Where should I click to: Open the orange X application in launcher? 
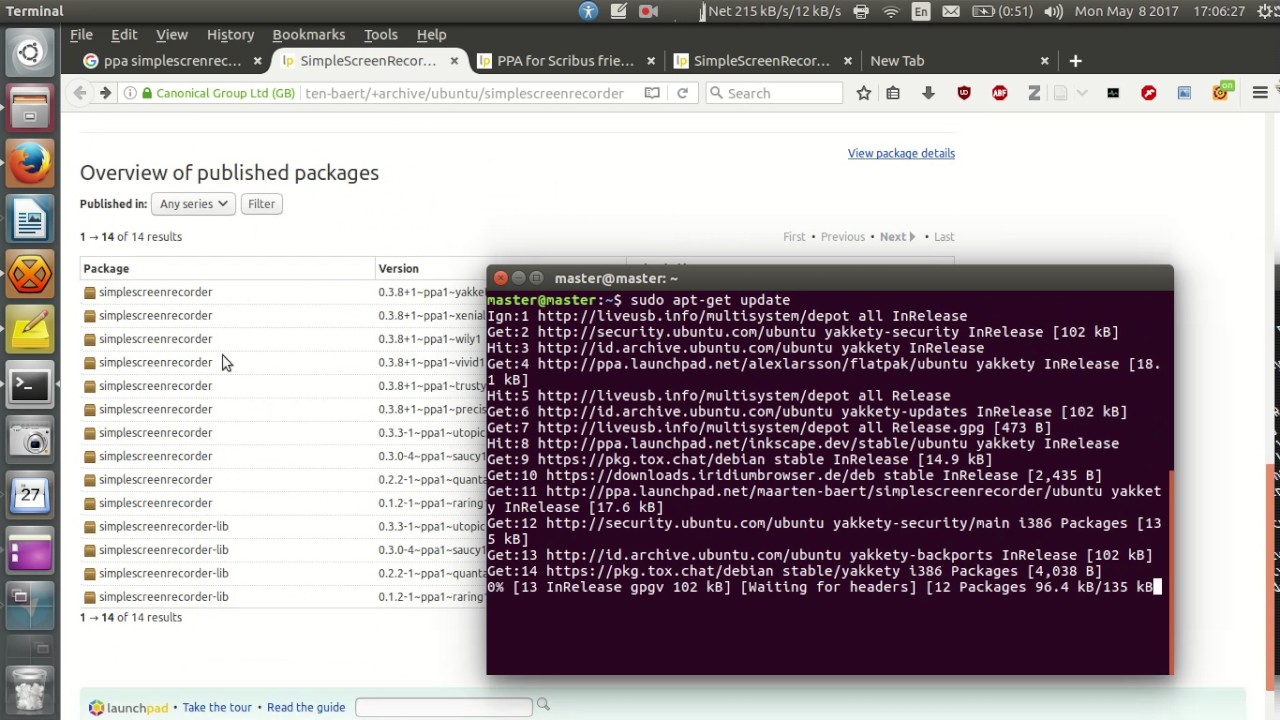tap(30, 273)
